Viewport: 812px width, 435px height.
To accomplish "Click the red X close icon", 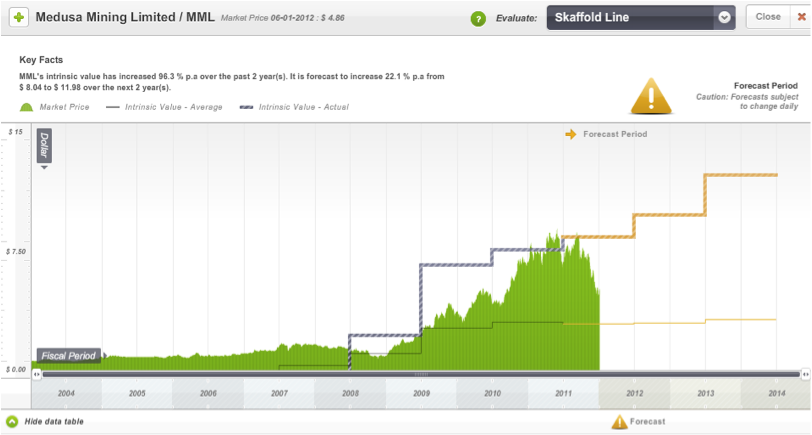I will [x=801, y=17].
